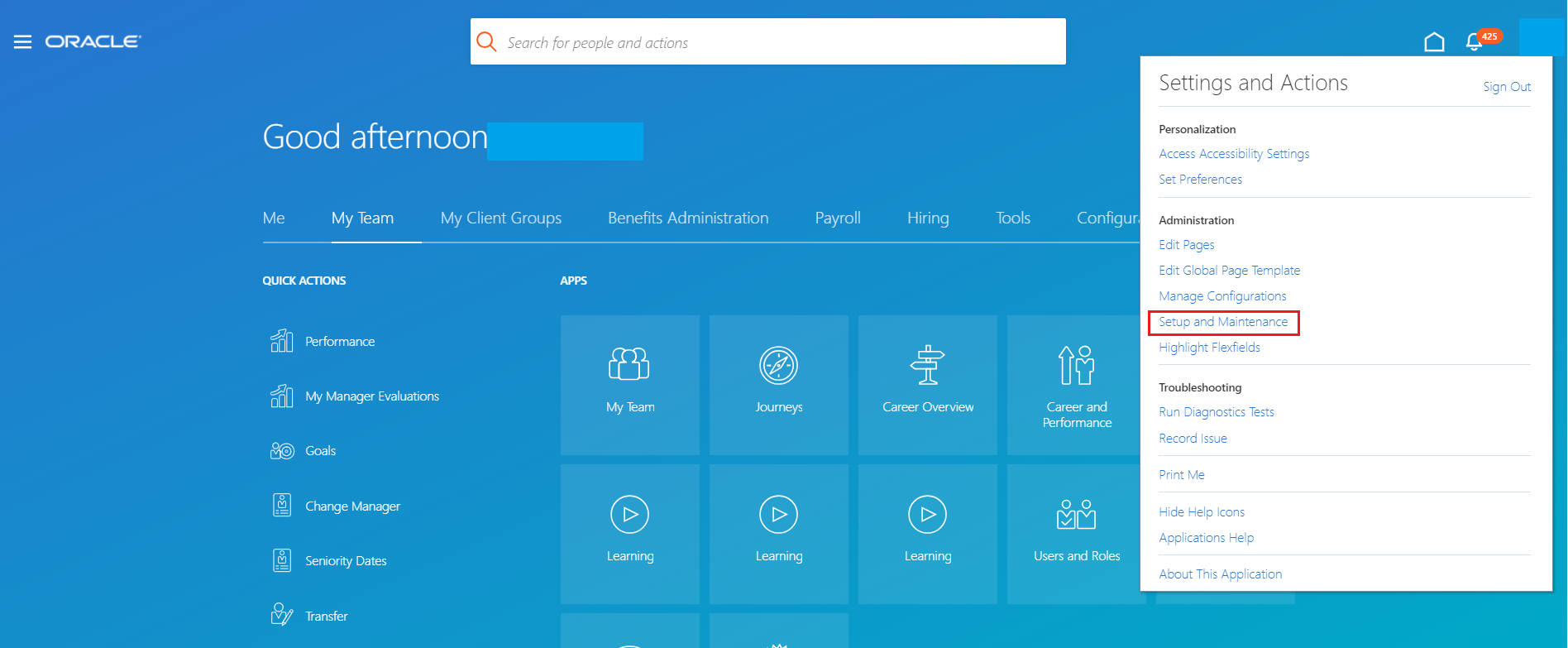
Task: Launch the Career Overview signpost app
Action: 927,367
